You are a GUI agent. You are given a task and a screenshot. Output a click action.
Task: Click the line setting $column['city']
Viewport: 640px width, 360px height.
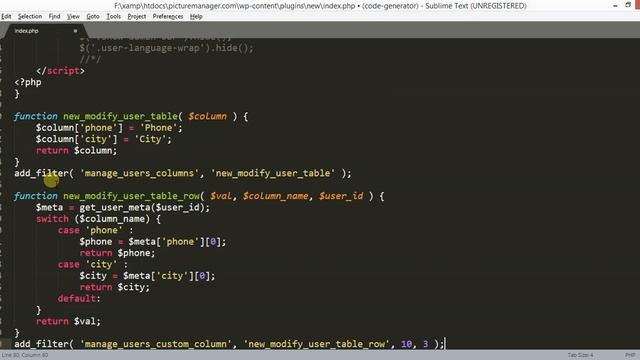(104, 139)
